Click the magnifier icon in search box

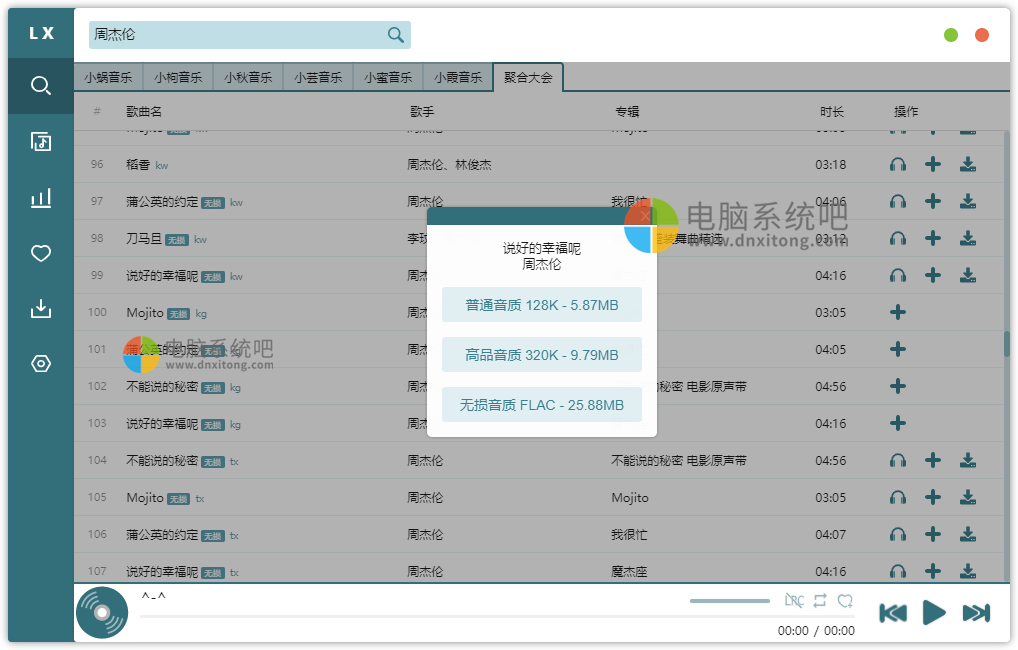point(395,35)
